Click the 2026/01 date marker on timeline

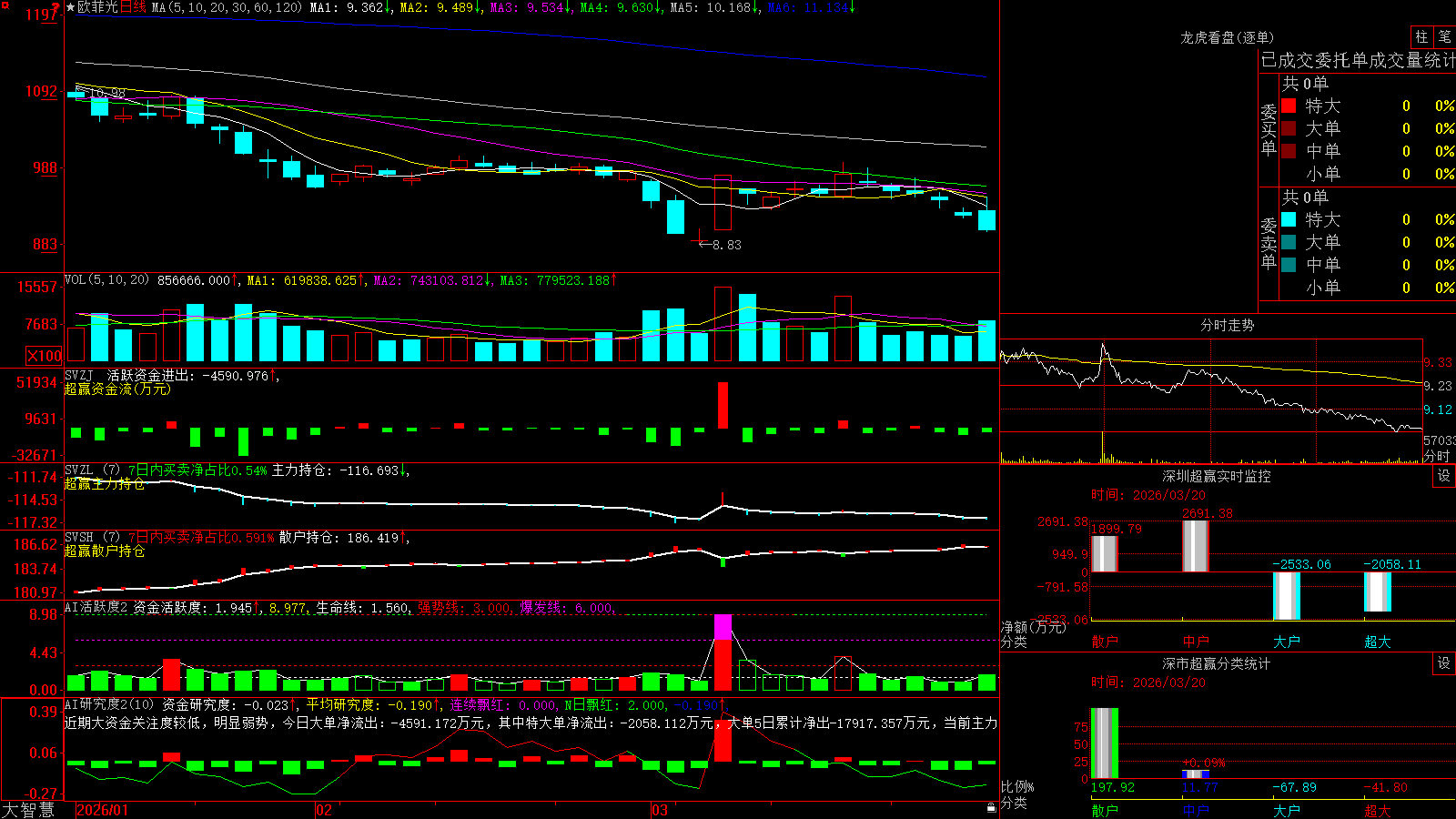[103, 810]
